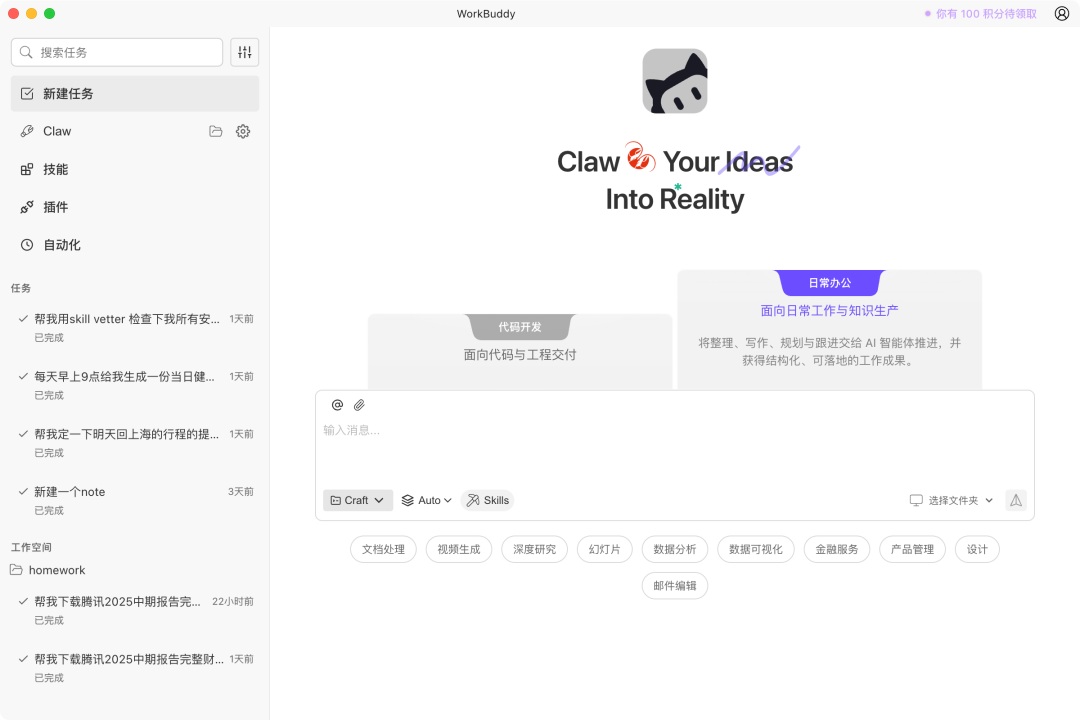Click the checkmark icon of 新建一个note task
The height and width of the screenshot is (720, 1080).
[x=23, y=491]
